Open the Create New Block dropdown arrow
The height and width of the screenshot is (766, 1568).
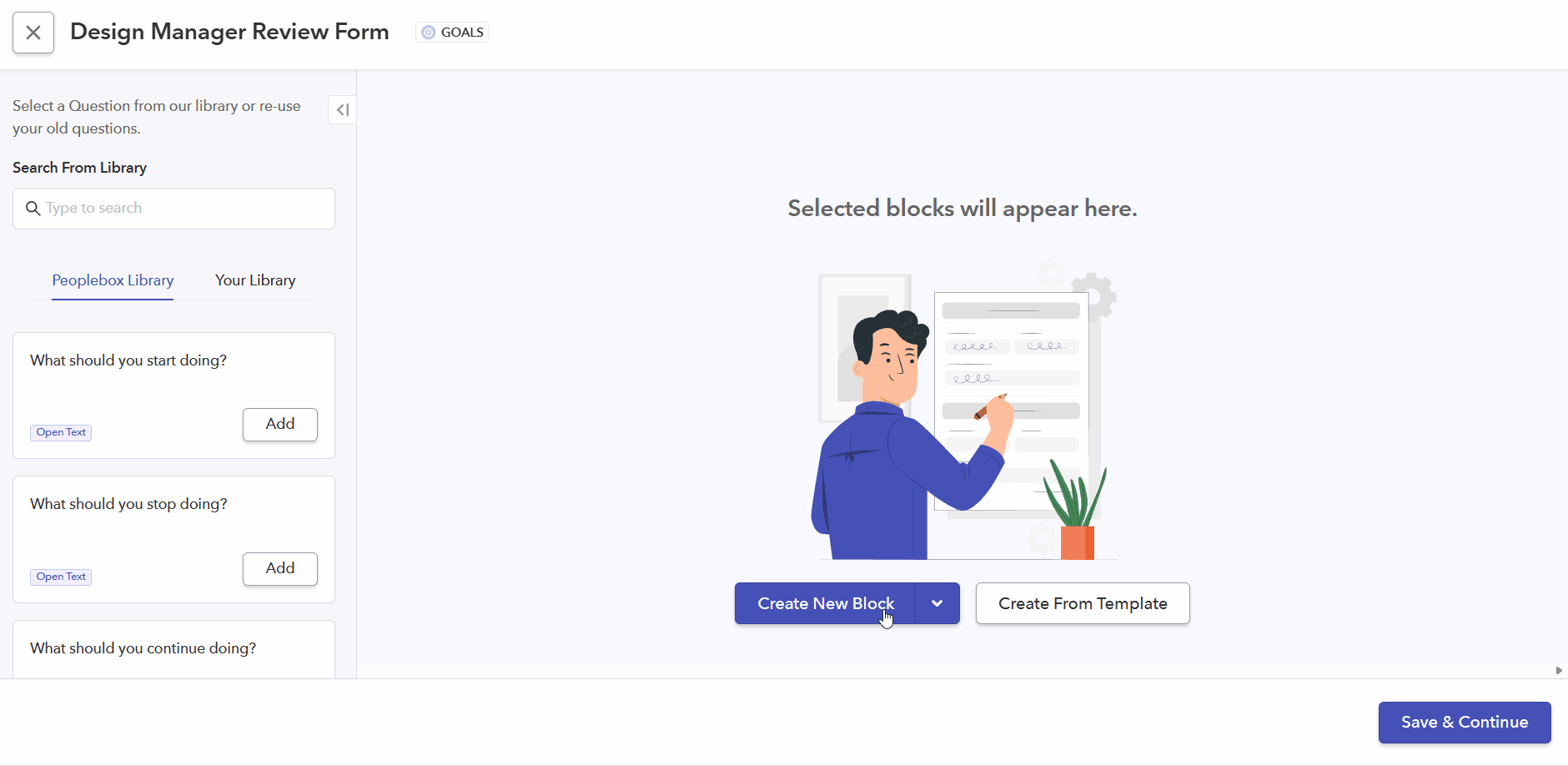(936, 603)
